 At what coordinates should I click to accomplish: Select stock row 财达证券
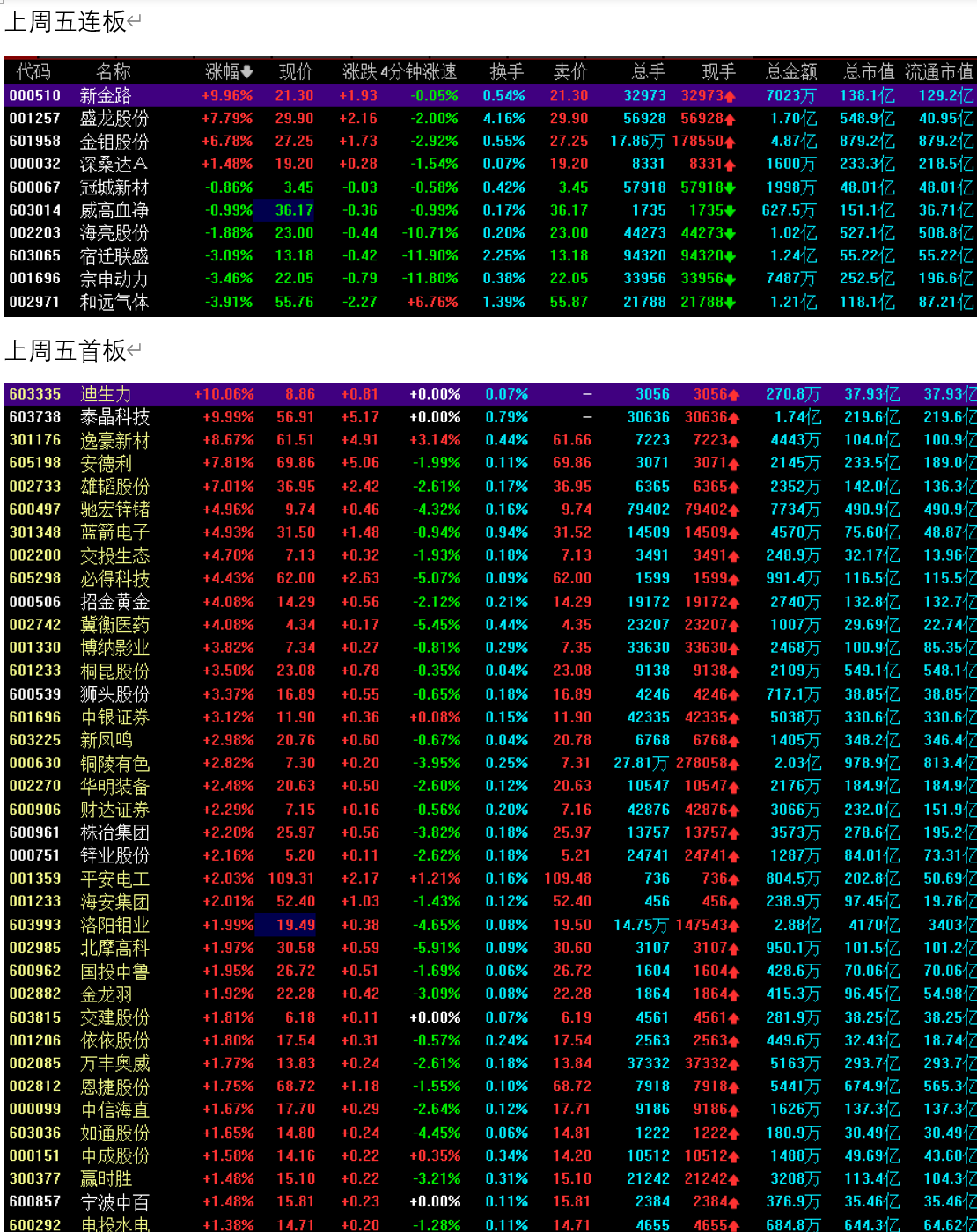[x=490, y=810]
